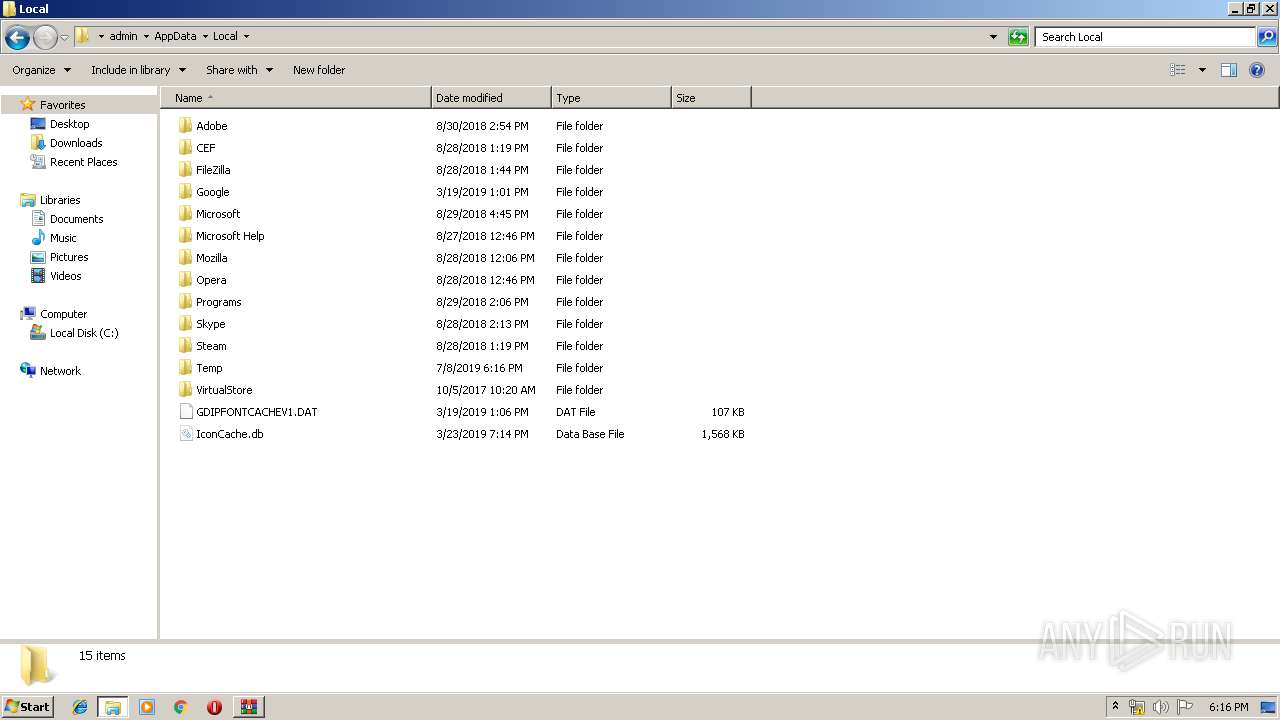Open Desktop in Favorites
This screenshot has height=720, width=1280.
pos(69,124)
